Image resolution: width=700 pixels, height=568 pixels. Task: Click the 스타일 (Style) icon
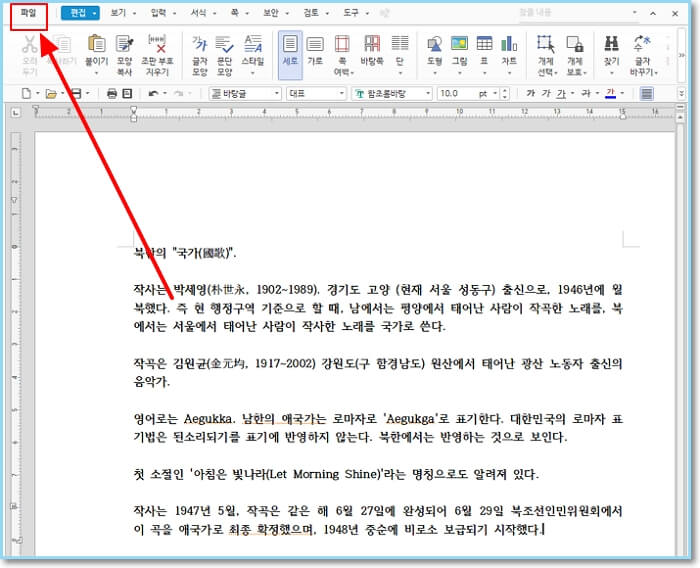[x=253, y=44]
